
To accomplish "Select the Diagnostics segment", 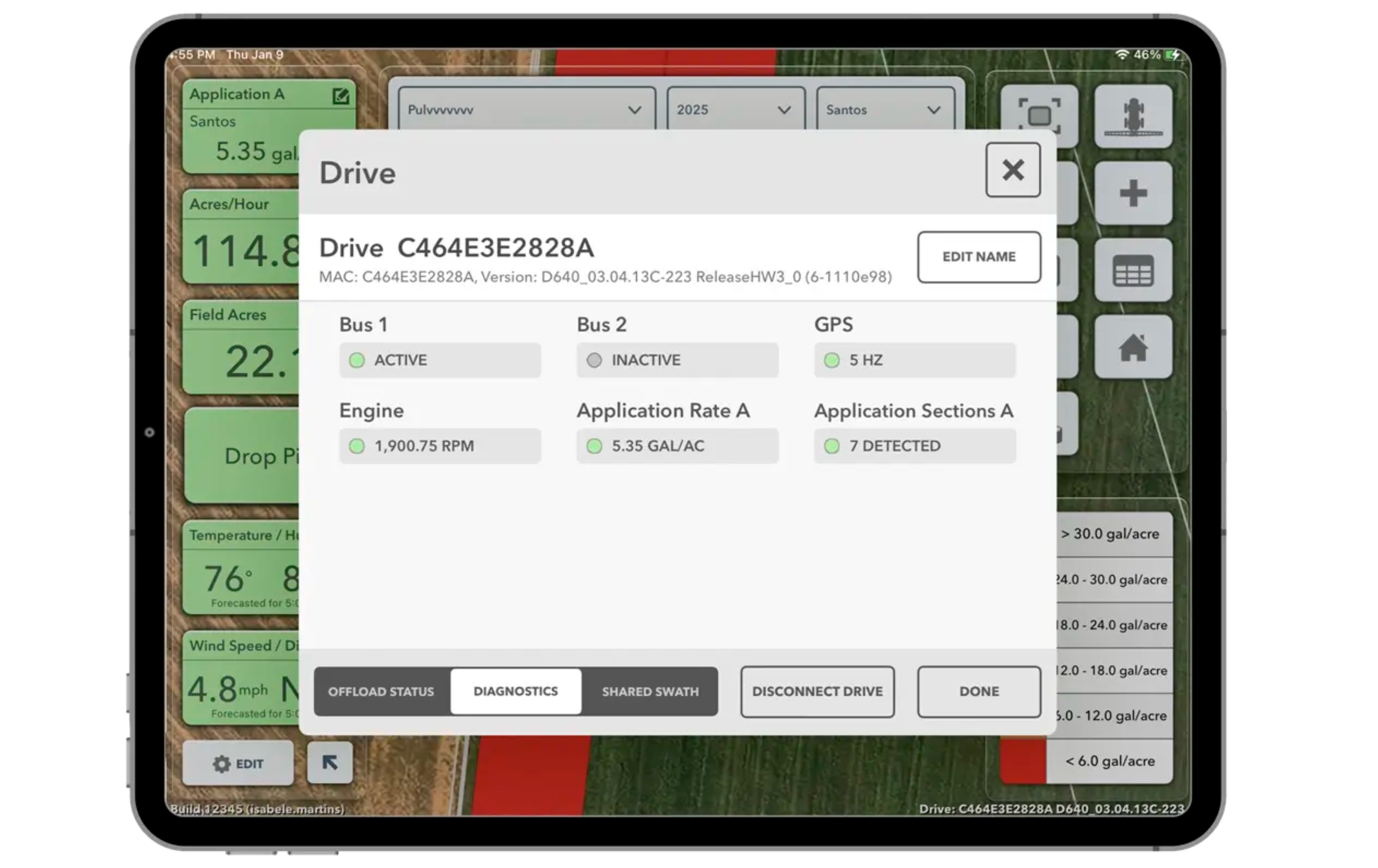I will [516, 691].
